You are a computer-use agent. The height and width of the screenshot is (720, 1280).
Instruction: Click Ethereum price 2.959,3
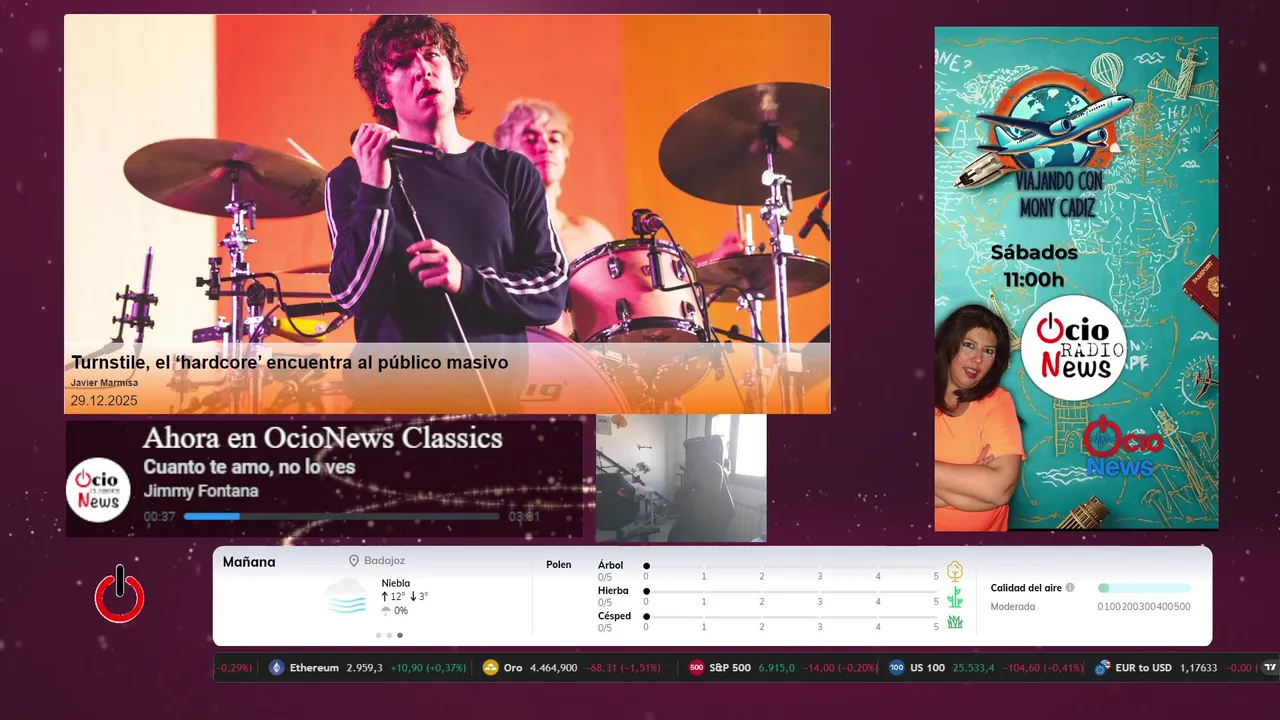[x=365, y=668]
